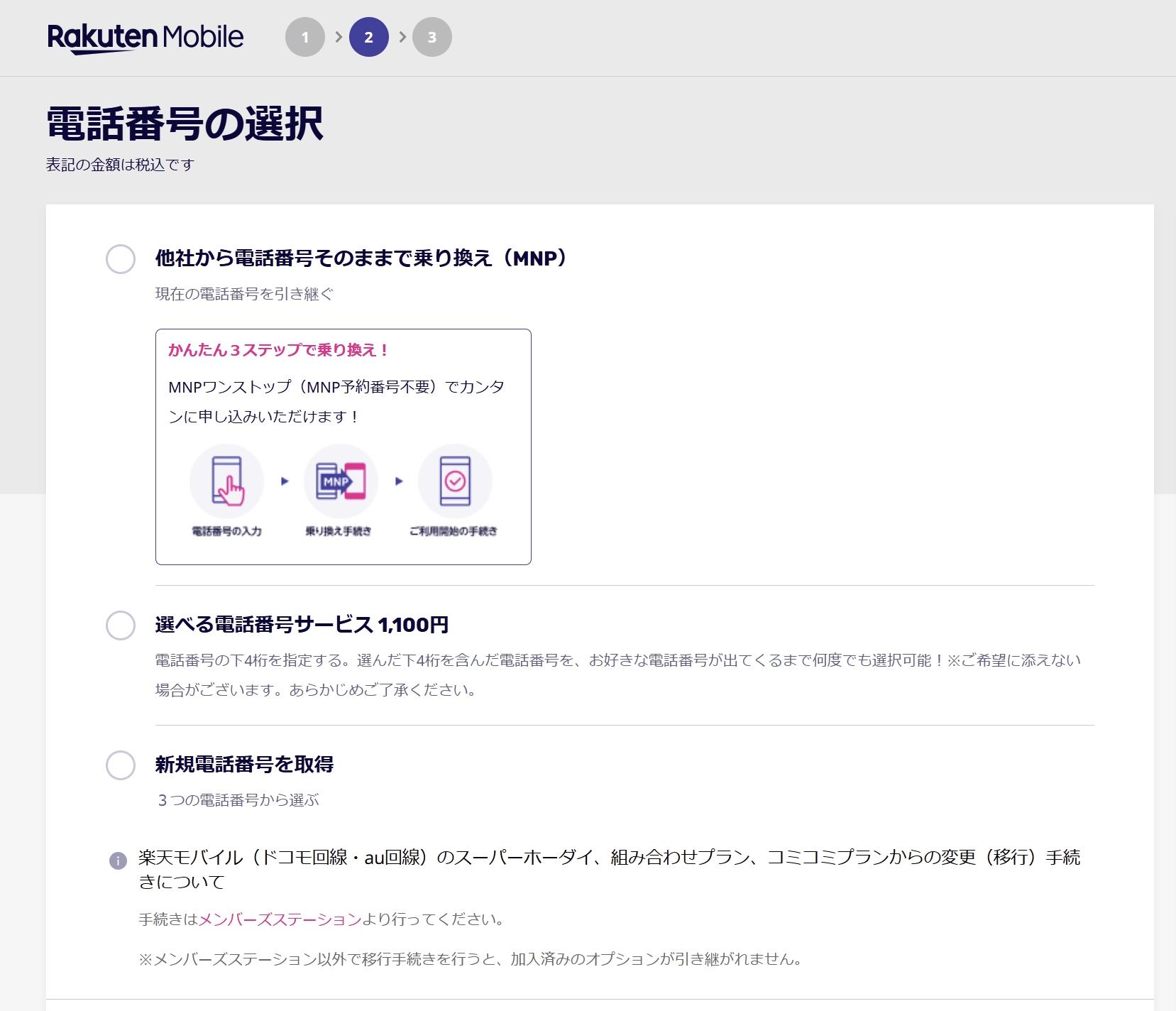
Task: Click the MNPワンストップ description text
Action: (x=336, y=402)
